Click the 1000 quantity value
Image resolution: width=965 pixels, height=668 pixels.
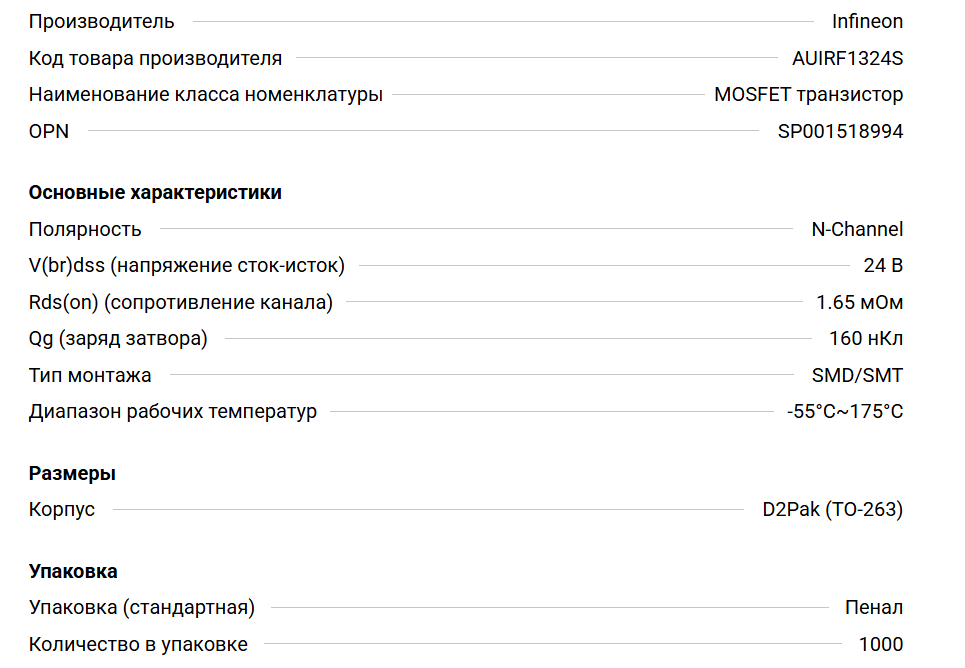pos(880,645)
